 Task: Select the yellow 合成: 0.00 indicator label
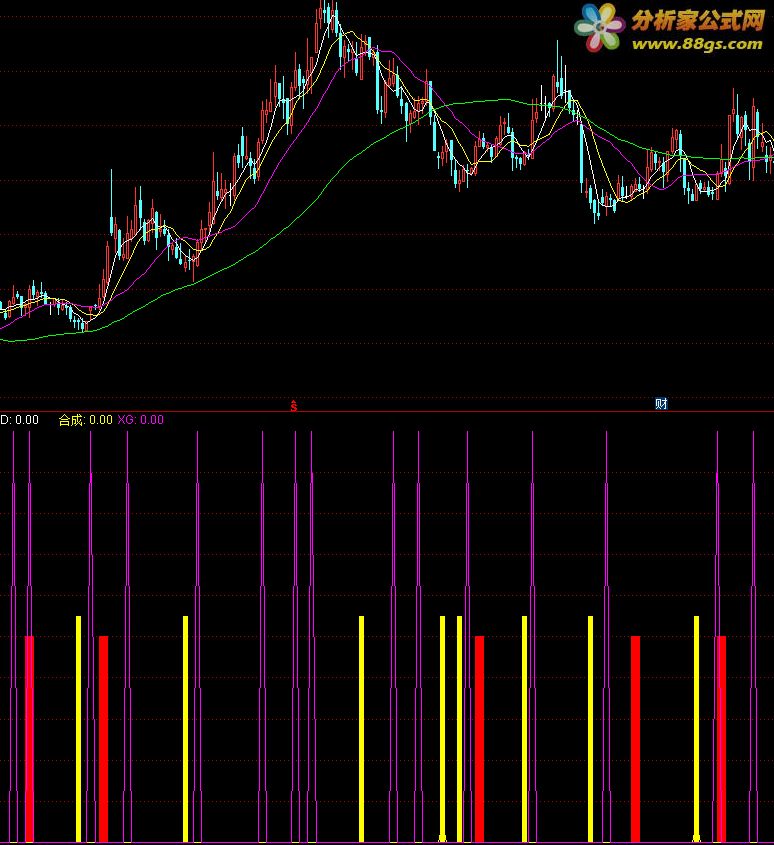(85, 420)
